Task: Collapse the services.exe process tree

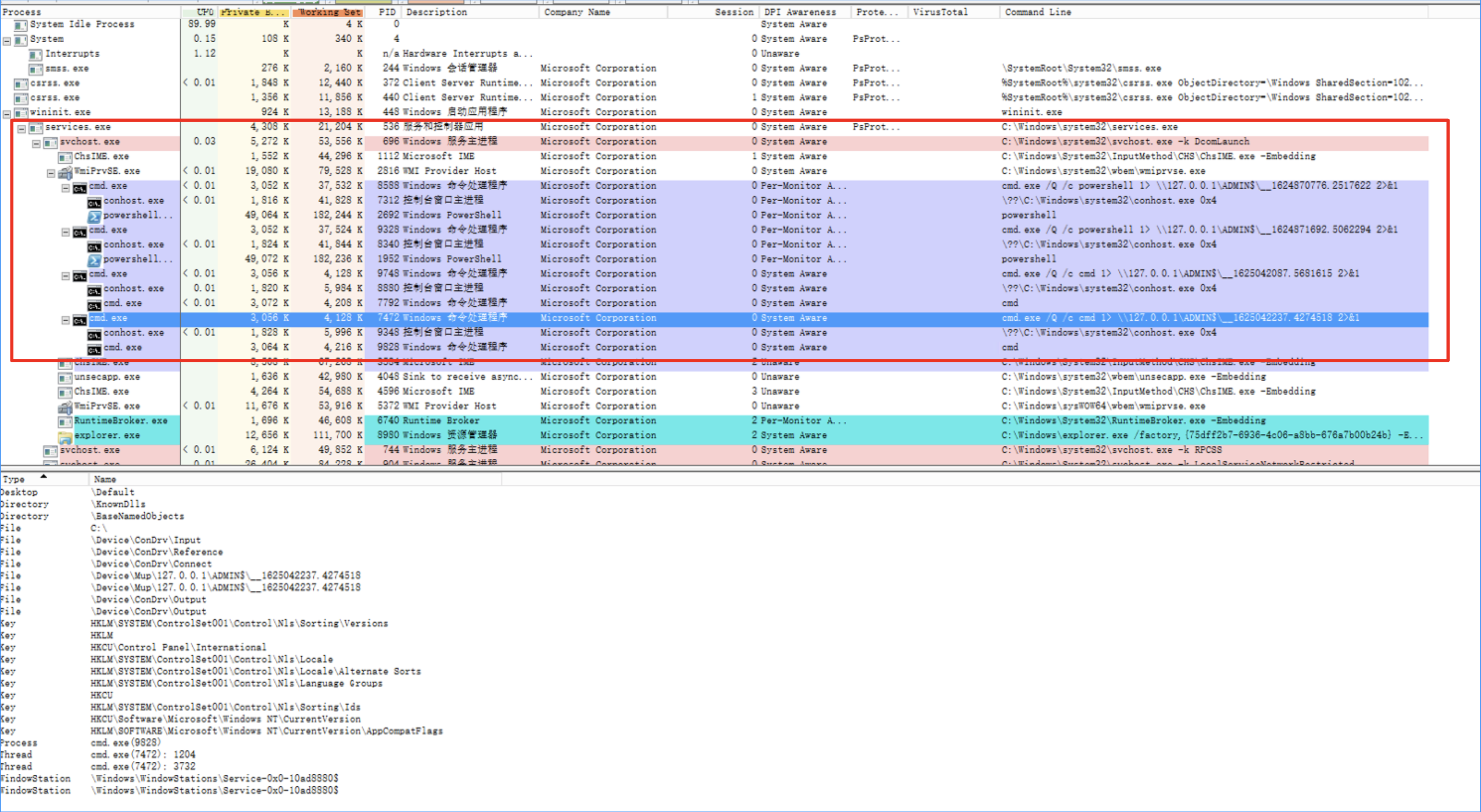Action: click(x=21, y=128)
